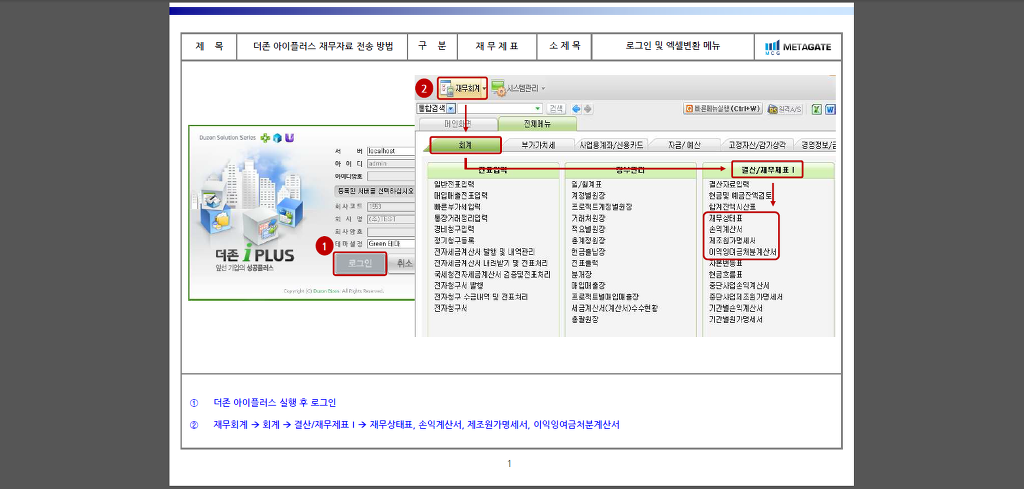Click the gray forward navigation arrow

point(587,108)
